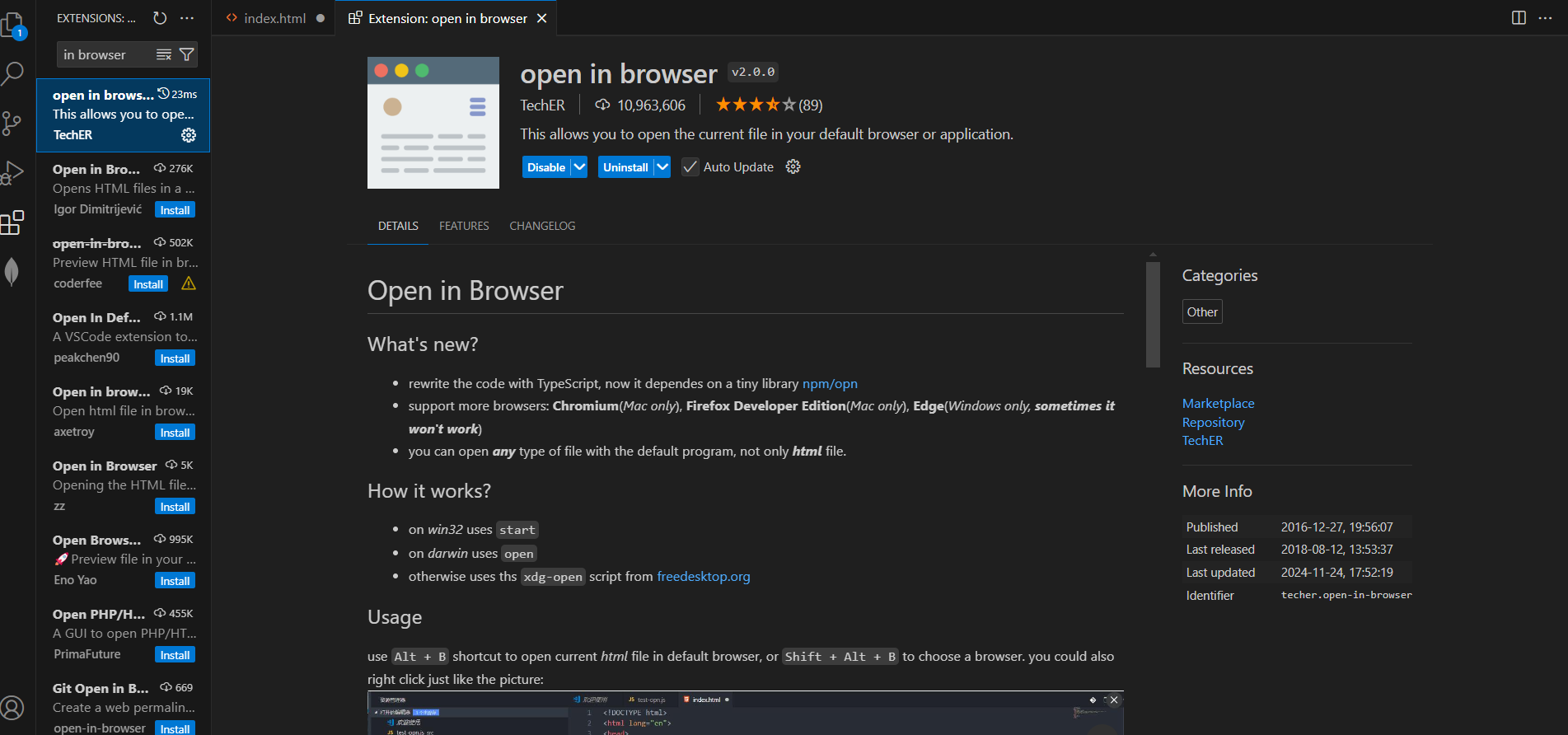Select the CHANGELOG tab

click(542, 226)
